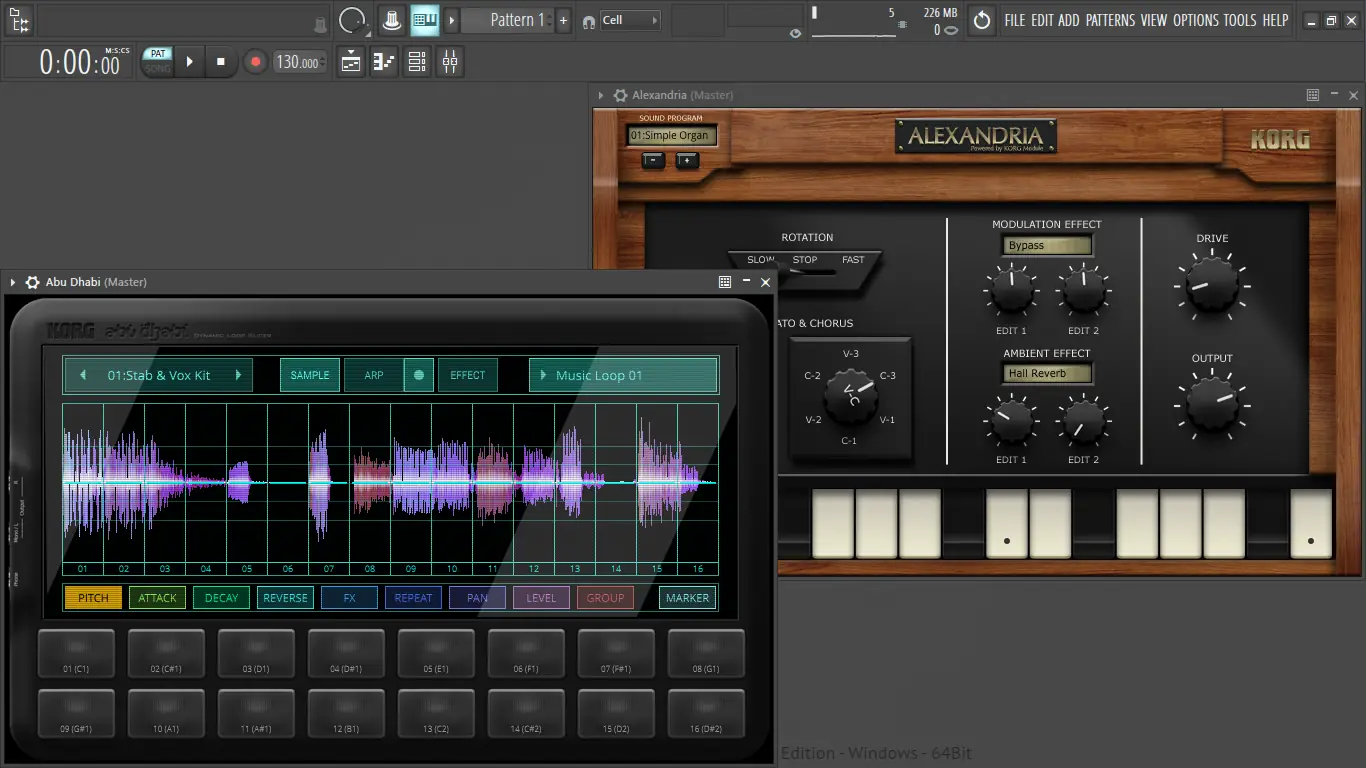Open the Piano roll view icon
This screenshot has width=1366, height=768.
coord(384,62)
